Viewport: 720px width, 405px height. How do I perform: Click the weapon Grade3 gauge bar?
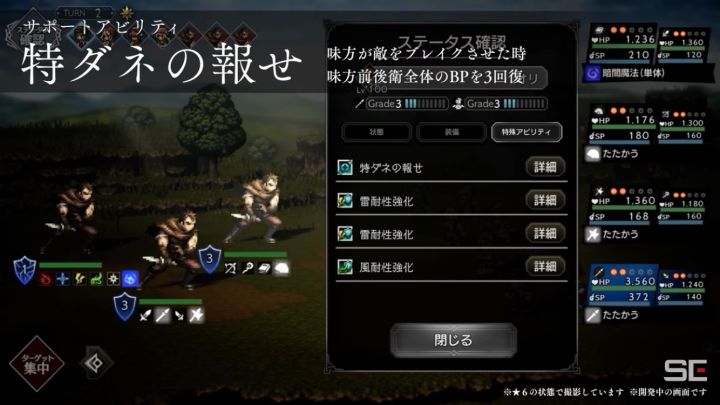407,104
